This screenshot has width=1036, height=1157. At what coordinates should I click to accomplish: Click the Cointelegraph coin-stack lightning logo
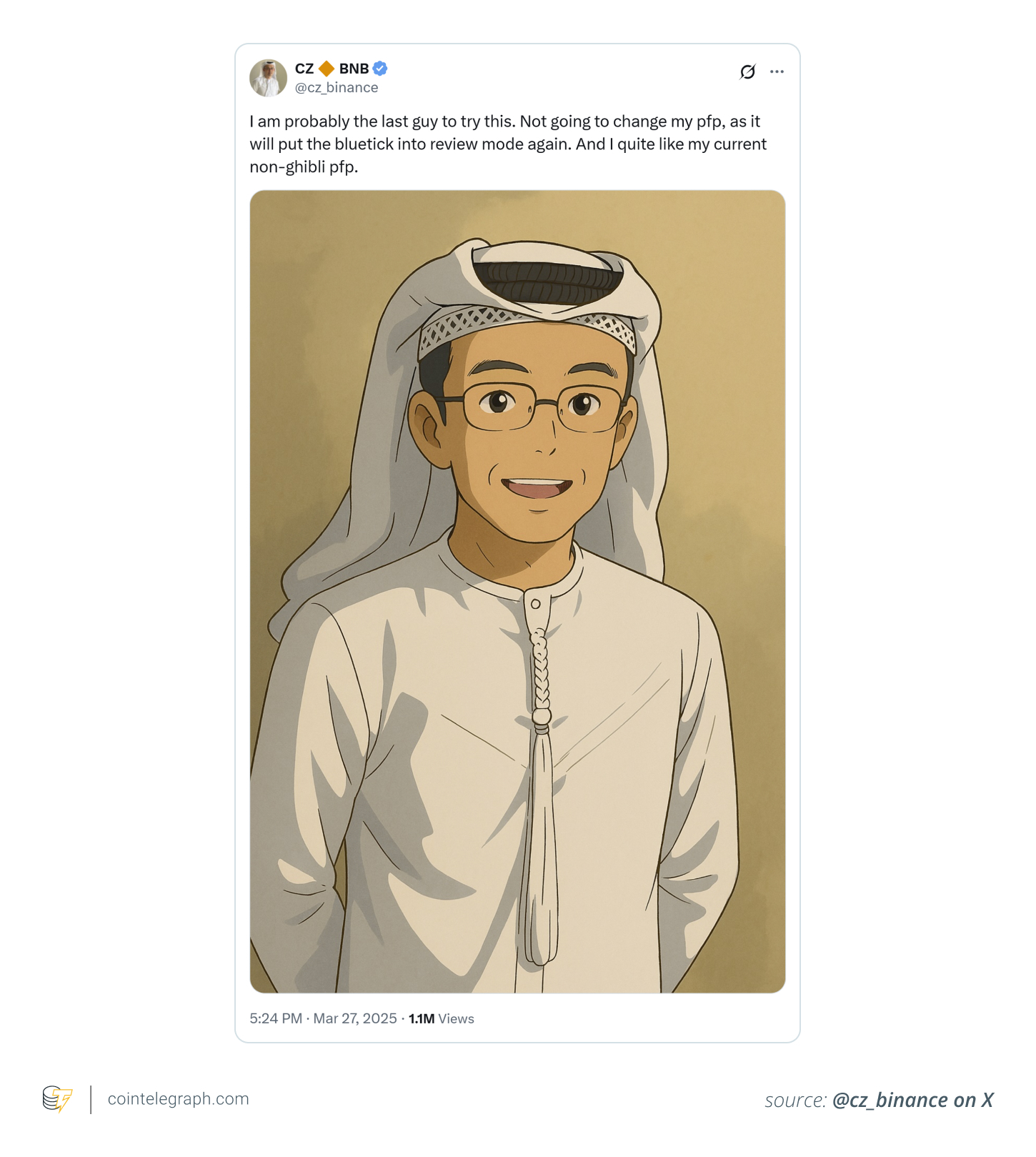tap(57, 1099)
